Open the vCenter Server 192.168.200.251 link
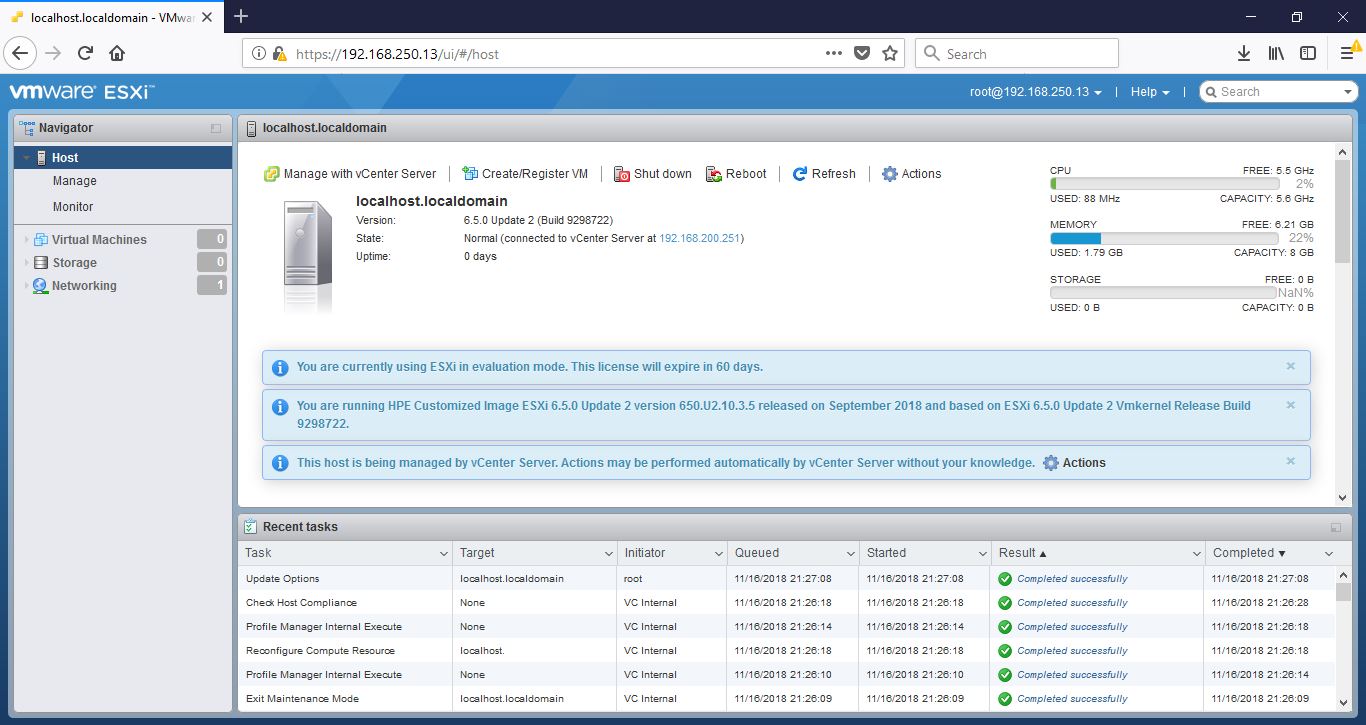The height and width of the screenshot is (725, 1366). point(699,238)
